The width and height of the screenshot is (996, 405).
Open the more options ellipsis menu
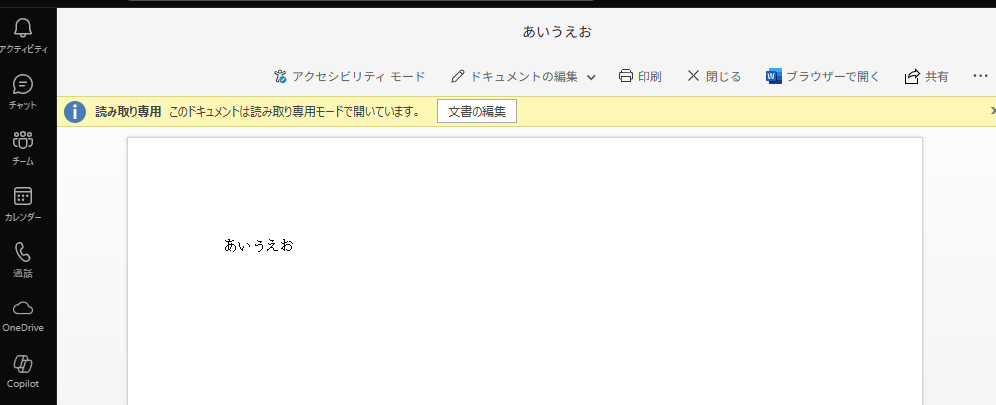click(x=980, y=76)
